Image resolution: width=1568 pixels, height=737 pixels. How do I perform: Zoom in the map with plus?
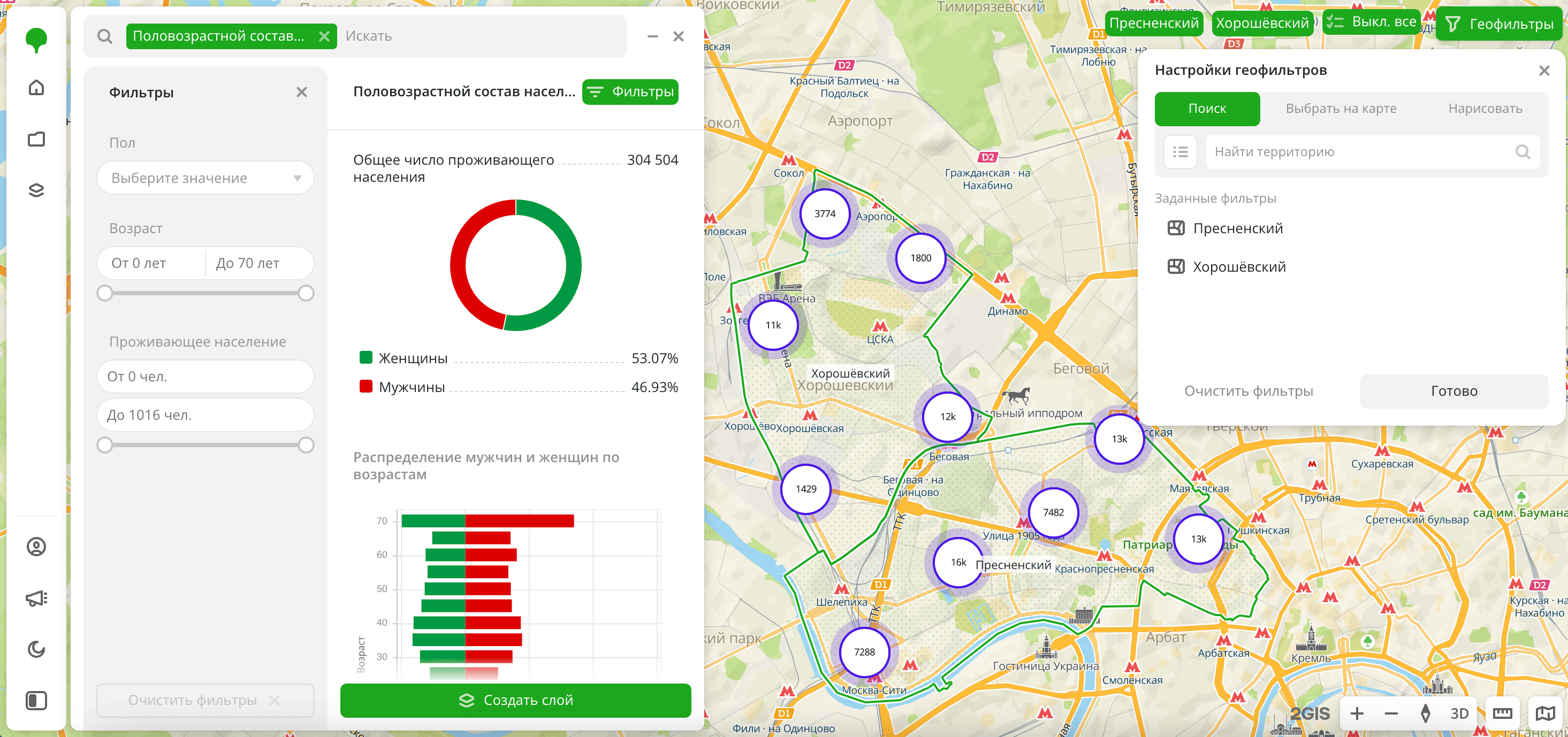[1357, 713]
